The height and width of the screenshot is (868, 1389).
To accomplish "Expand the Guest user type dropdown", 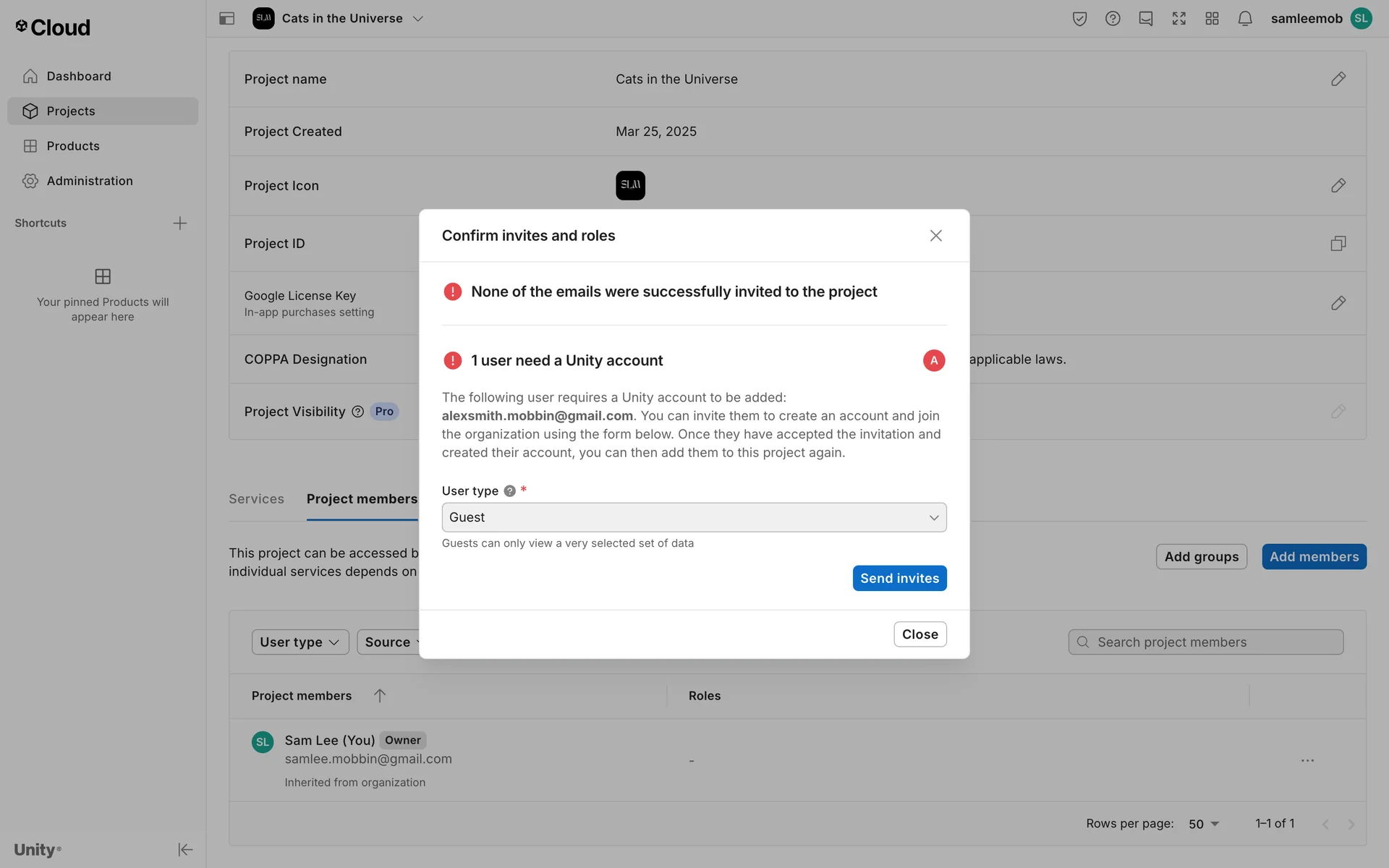I will point(694,517).
